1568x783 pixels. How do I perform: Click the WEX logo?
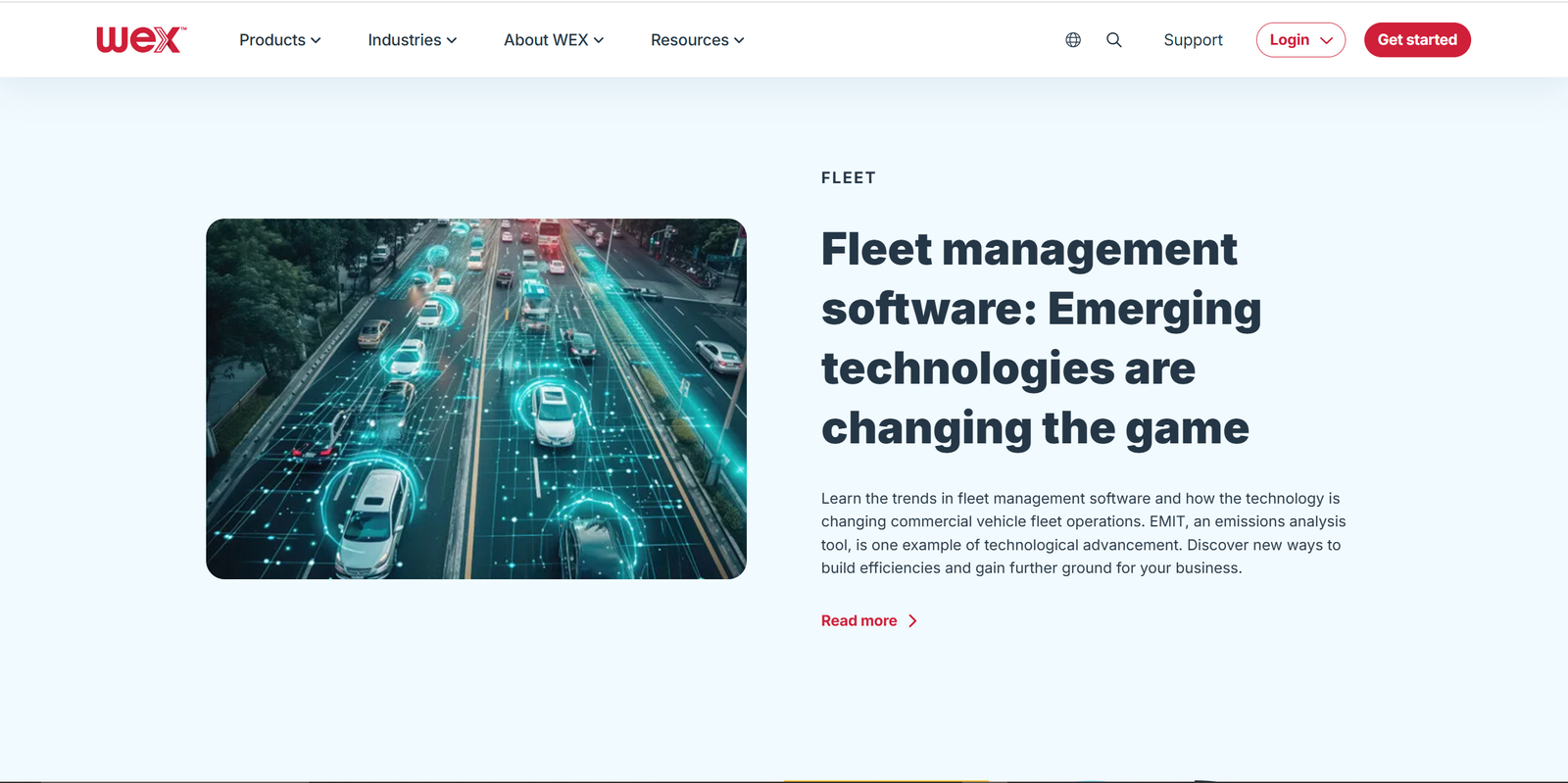[x=141, y=39]
